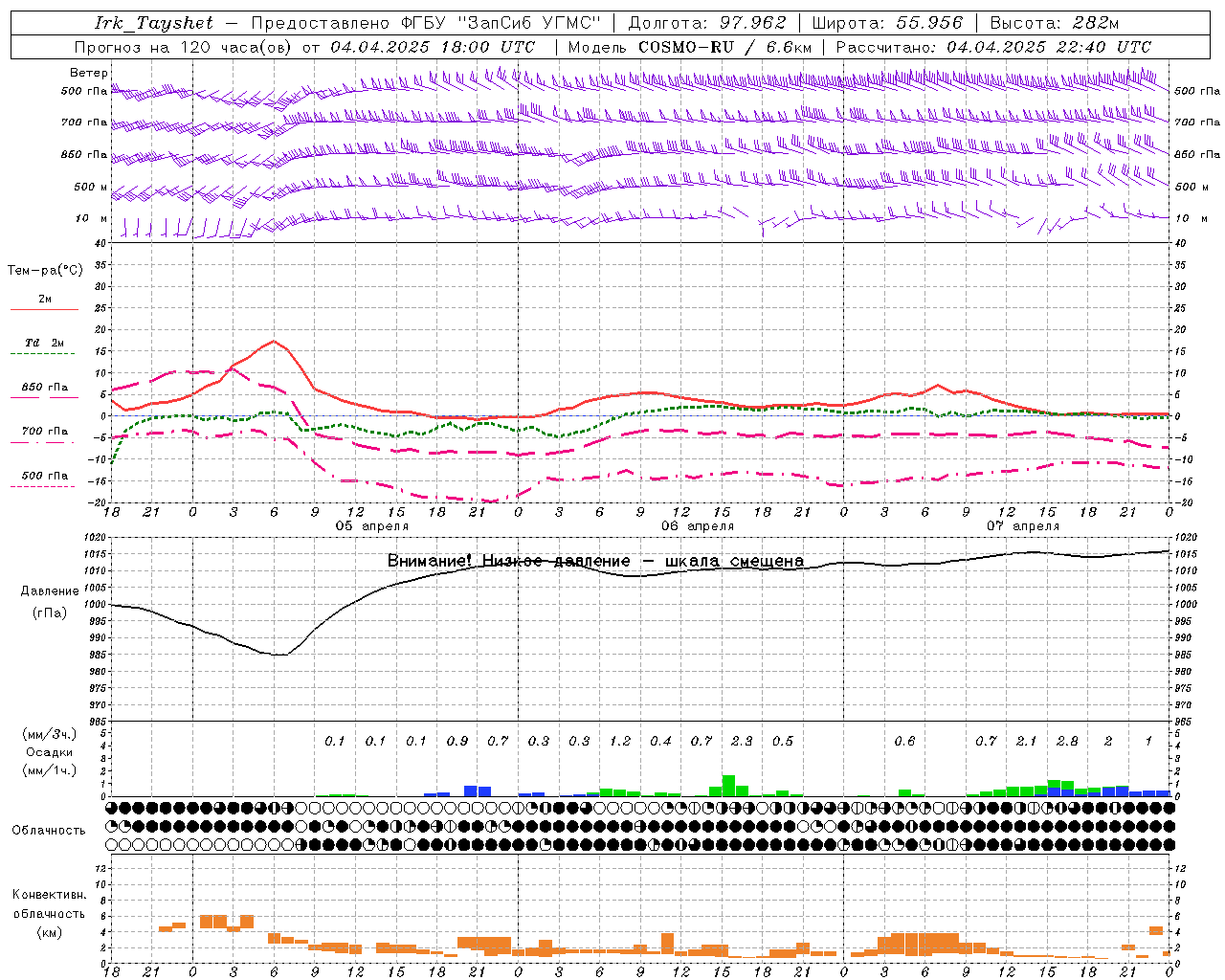Click the longitude value 'Долгота: 97.962'
The height and width of the screenshot is (980, 1225).
pos(706,23)
